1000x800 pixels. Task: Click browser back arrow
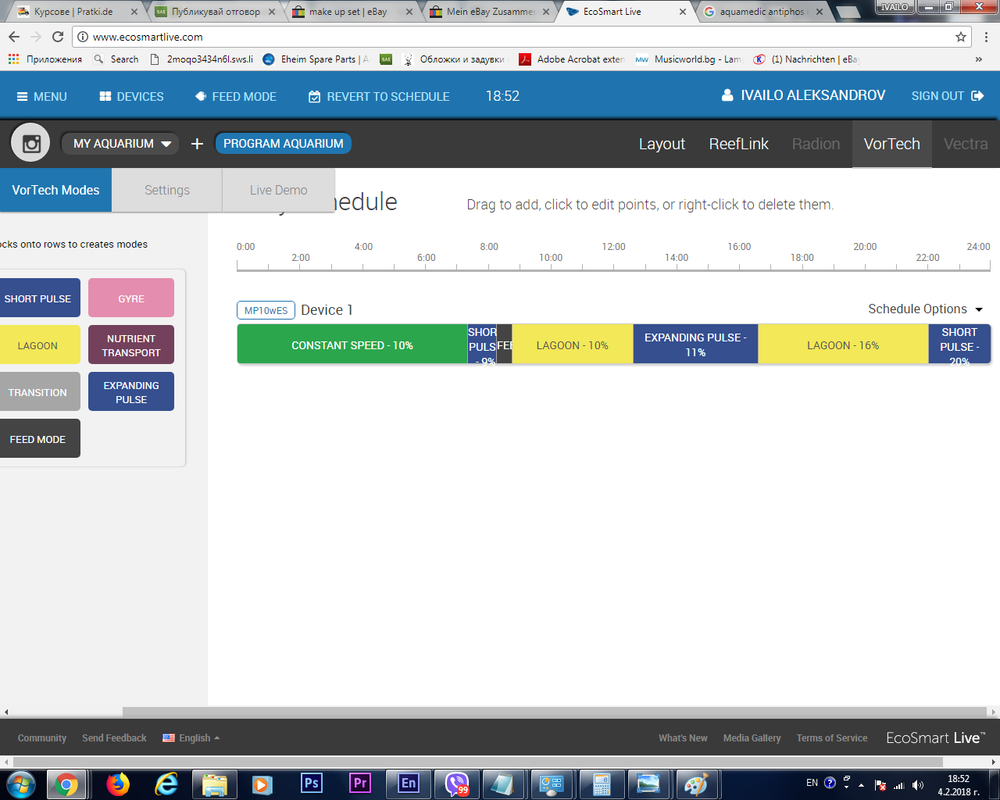click(x=14, y=37)
